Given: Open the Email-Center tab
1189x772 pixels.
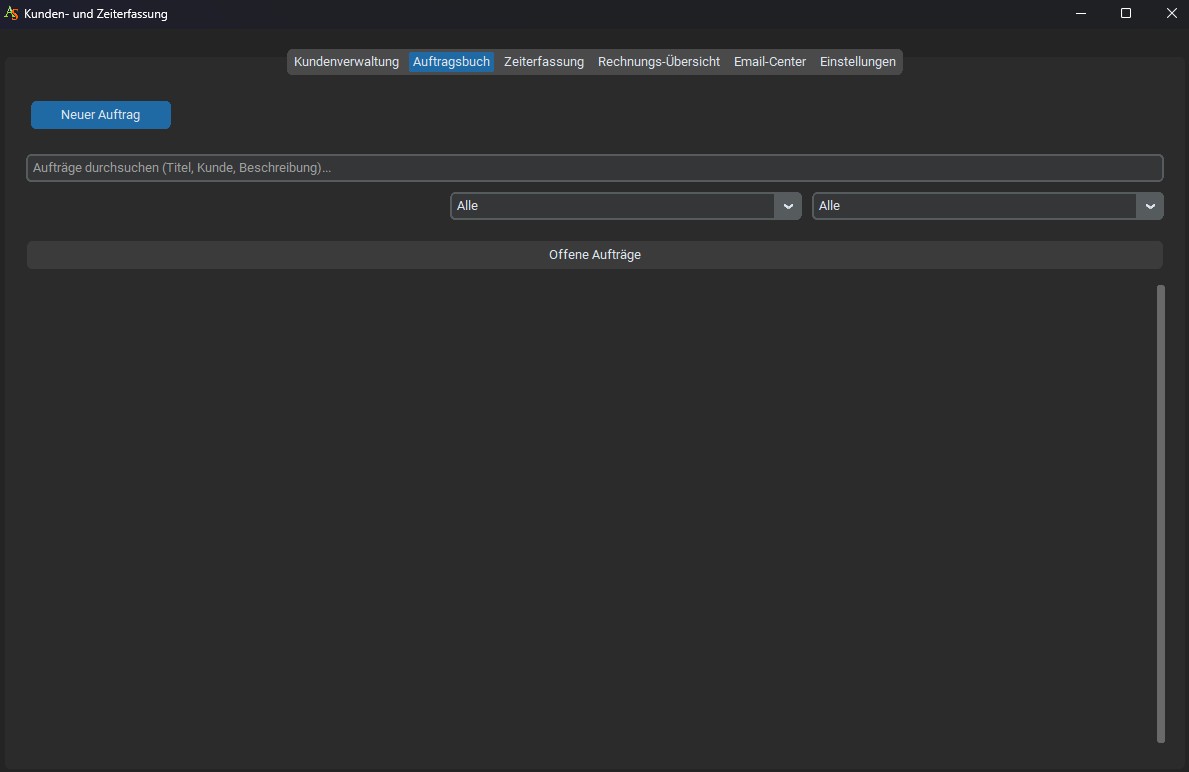Looking at the screenshot, I should point(770,61).
